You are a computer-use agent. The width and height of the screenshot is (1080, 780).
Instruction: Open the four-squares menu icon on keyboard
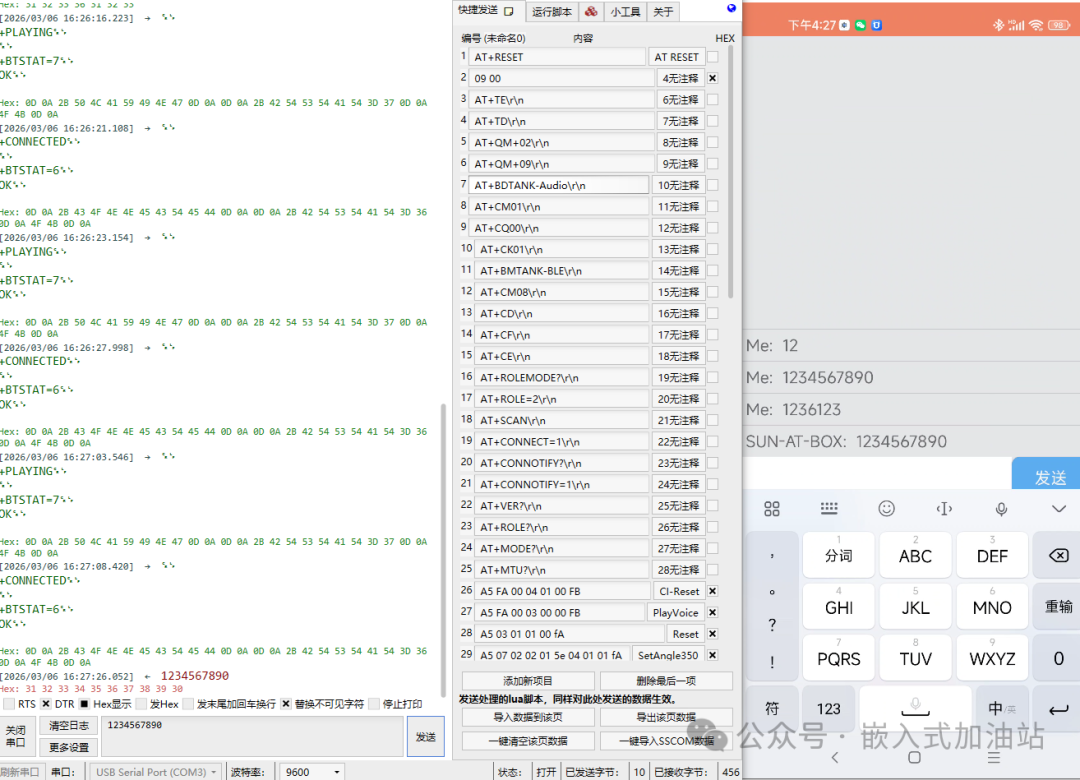772,509
